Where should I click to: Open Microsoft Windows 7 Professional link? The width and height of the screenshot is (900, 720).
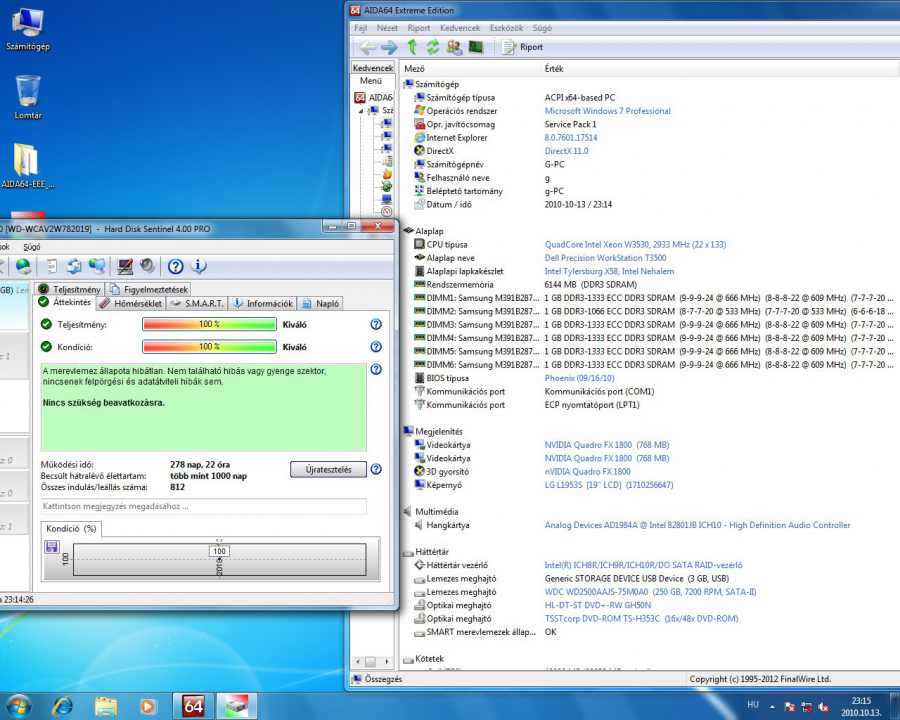607,111
